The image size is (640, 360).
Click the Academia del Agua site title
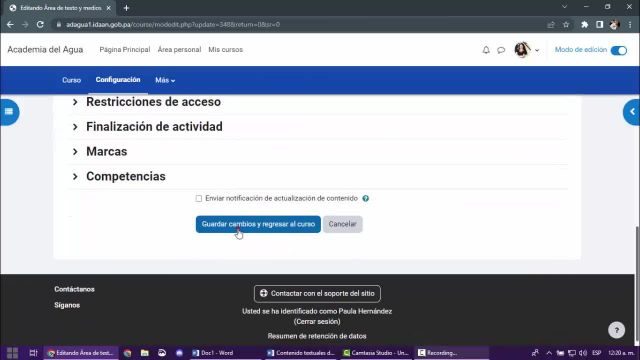pos(45,50)
